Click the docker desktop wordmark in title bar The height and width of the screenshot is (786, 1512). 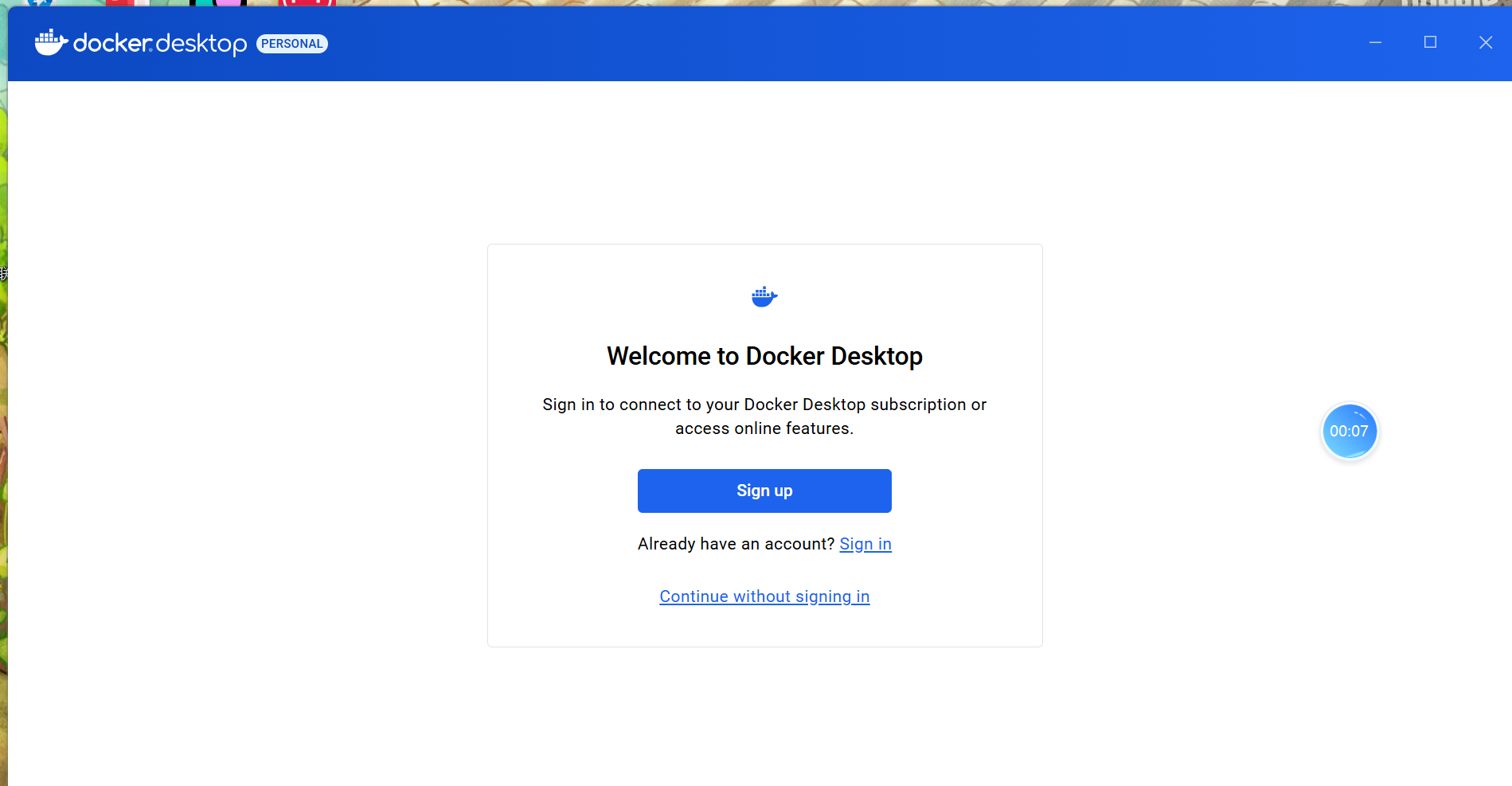pyautogui.click(x=160, y=43)
